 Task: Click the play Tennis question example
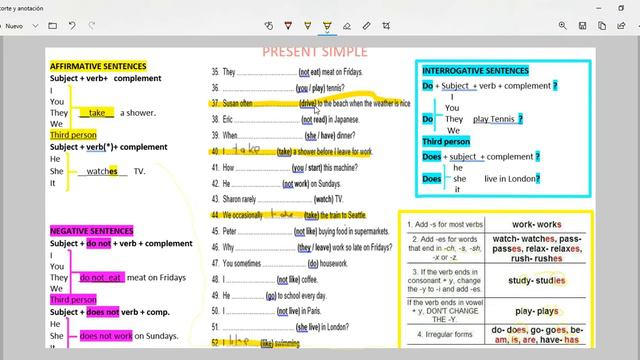point(498,119)
